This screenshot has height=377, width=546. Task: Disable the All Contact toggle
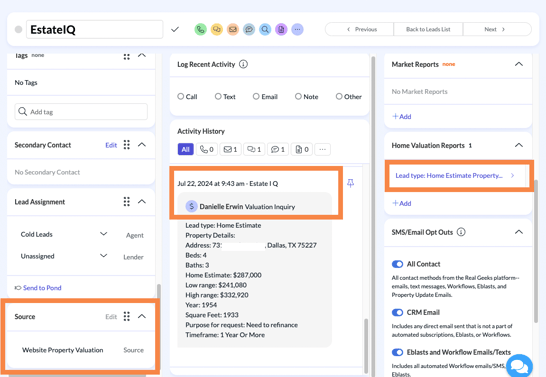(397, 264)
